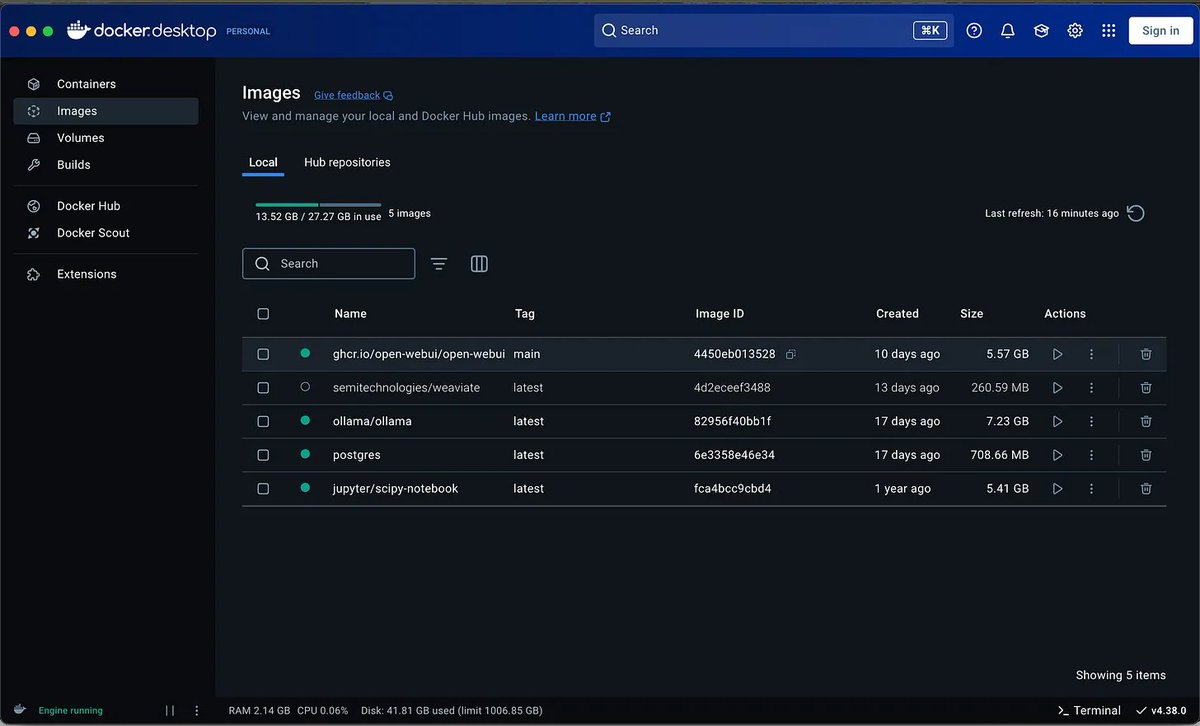Sort the table by the Created column header
1200x726 pixels.
(x=897, y=314)
